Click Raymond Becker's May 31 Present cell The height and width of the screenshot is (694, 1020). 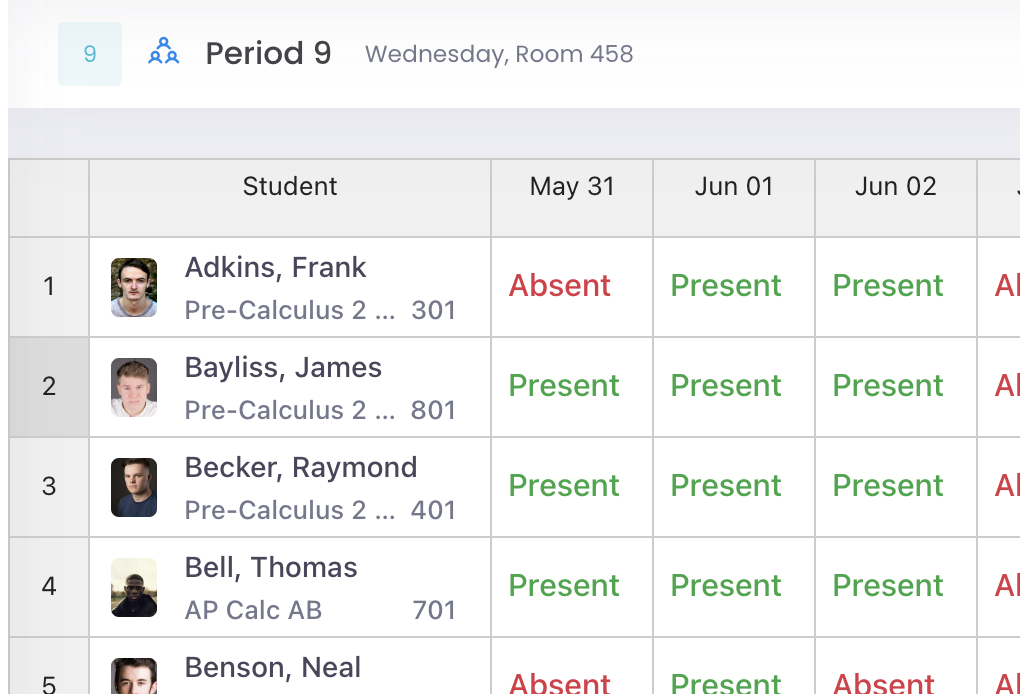point(564,486)
